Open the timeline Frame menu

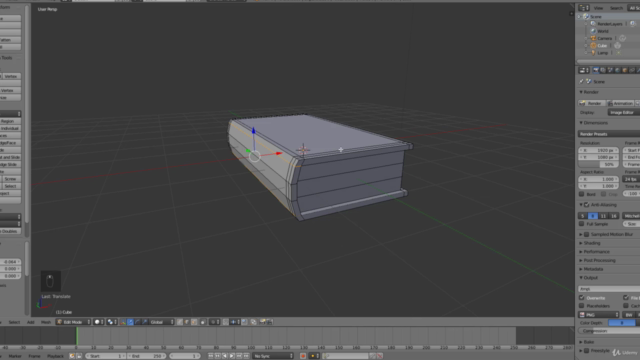[34, 356]
